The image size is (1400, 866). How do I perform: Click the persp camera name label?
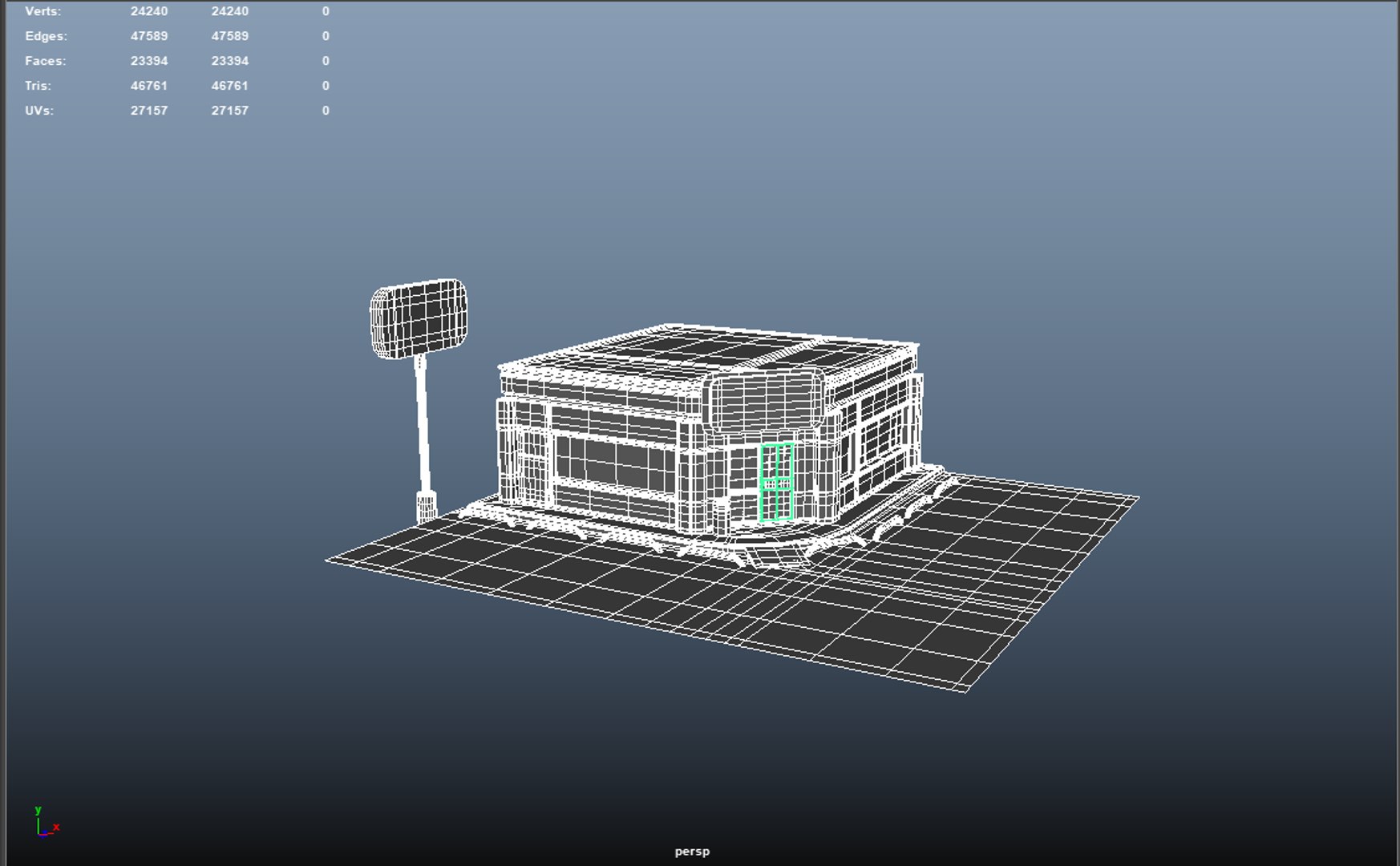pos(692,852)
